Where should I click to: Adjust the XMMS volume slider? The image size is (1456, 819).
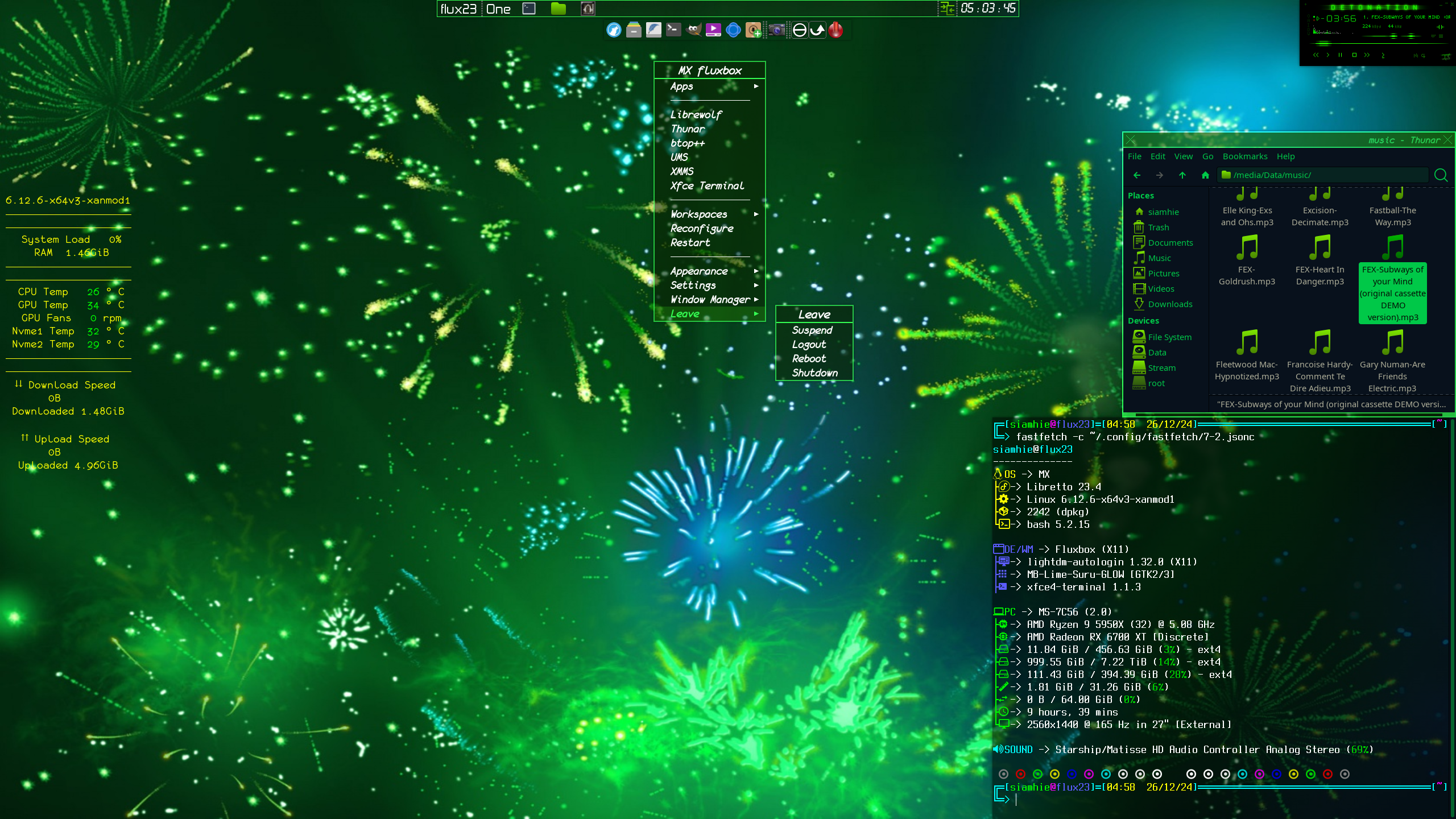tap(1380, 36)
